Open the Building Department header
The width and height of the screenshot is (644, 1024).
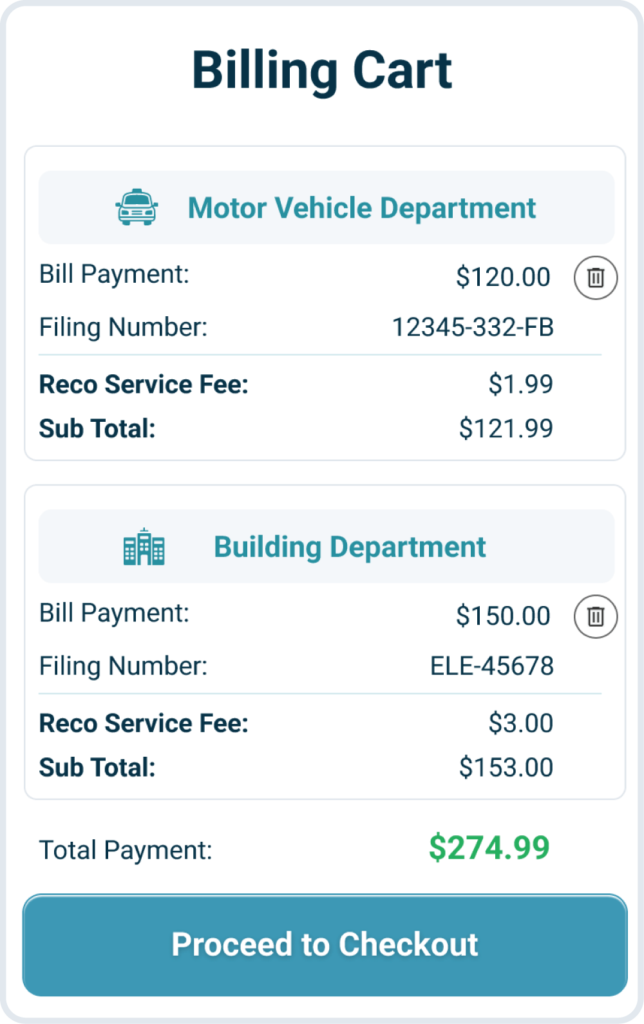(x=326, y=547)
